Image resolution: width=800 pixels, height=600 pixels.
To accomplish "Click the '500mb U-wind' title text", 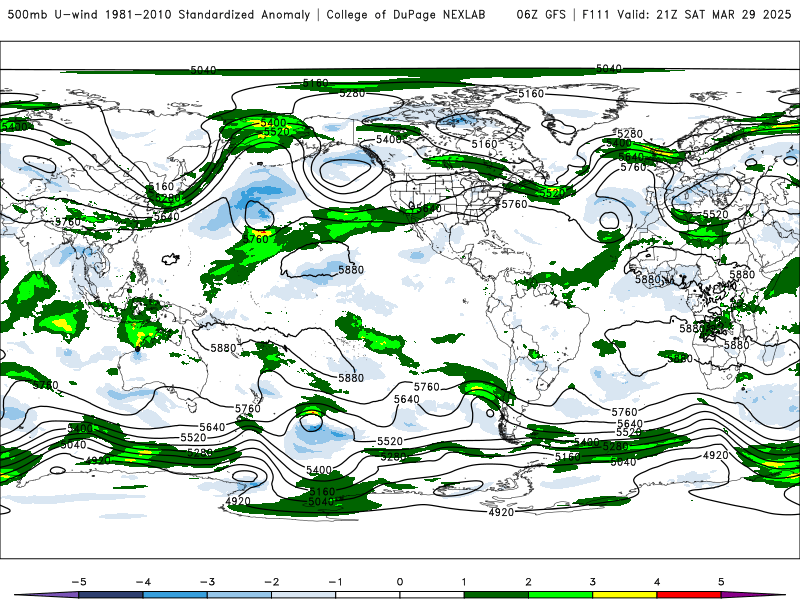I will pyautogui.click(x=53, y=14).
